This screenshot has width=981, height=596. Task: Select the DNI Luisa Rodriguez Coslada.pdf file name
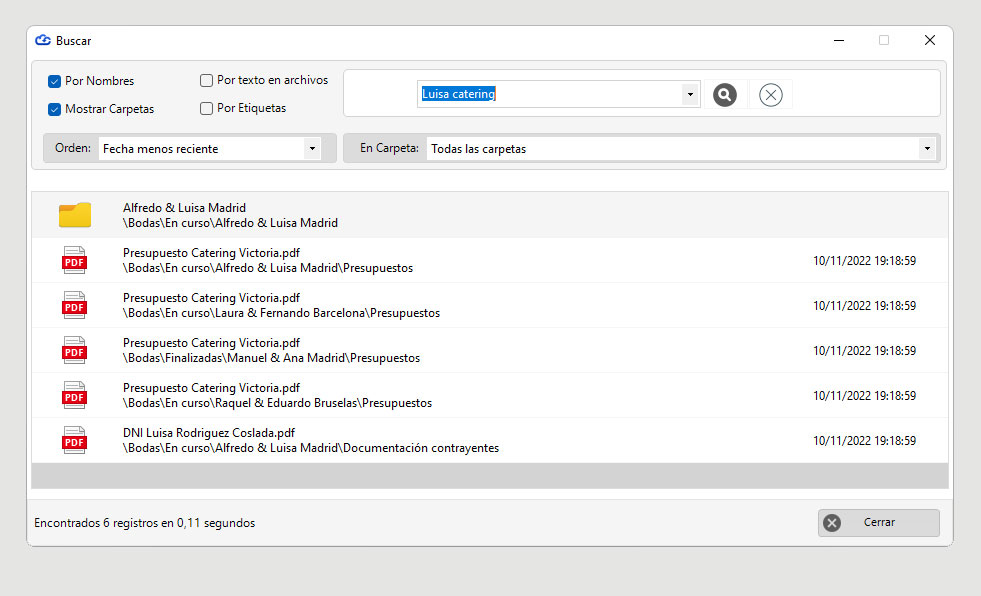209,433
